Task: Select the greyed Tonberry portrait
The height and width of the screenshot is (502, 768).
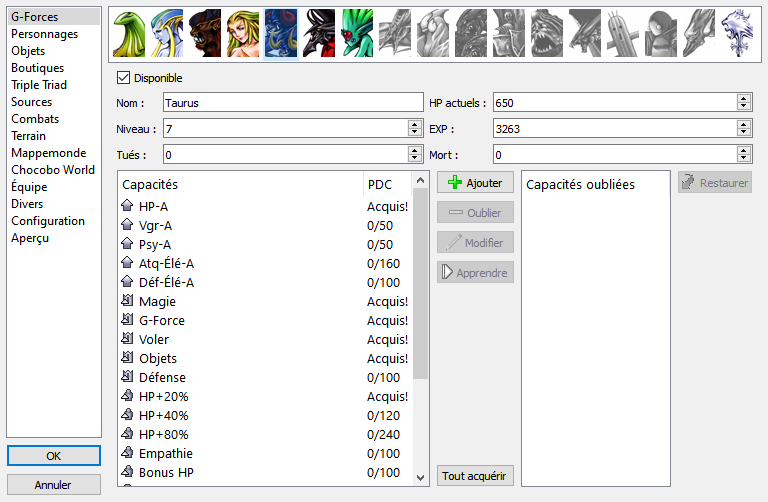Action: click(661, 34)
